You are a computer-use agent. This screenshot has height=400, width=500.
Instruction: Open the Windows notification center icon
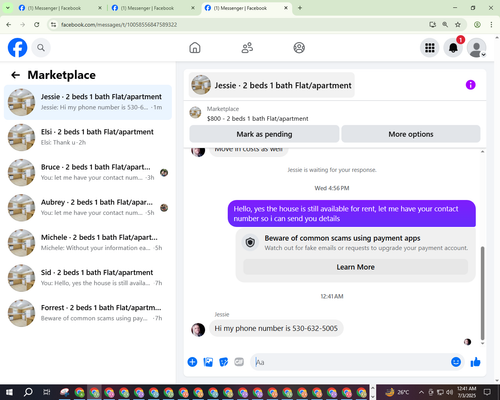pos(487,392)
